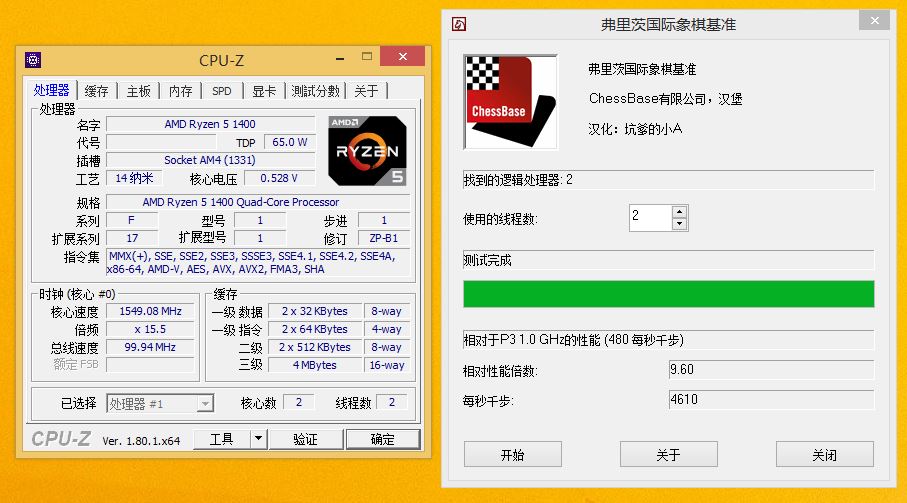Increase thread count with up arrow
This screenshot has height=503, width=907.
(x=680, y=211)
